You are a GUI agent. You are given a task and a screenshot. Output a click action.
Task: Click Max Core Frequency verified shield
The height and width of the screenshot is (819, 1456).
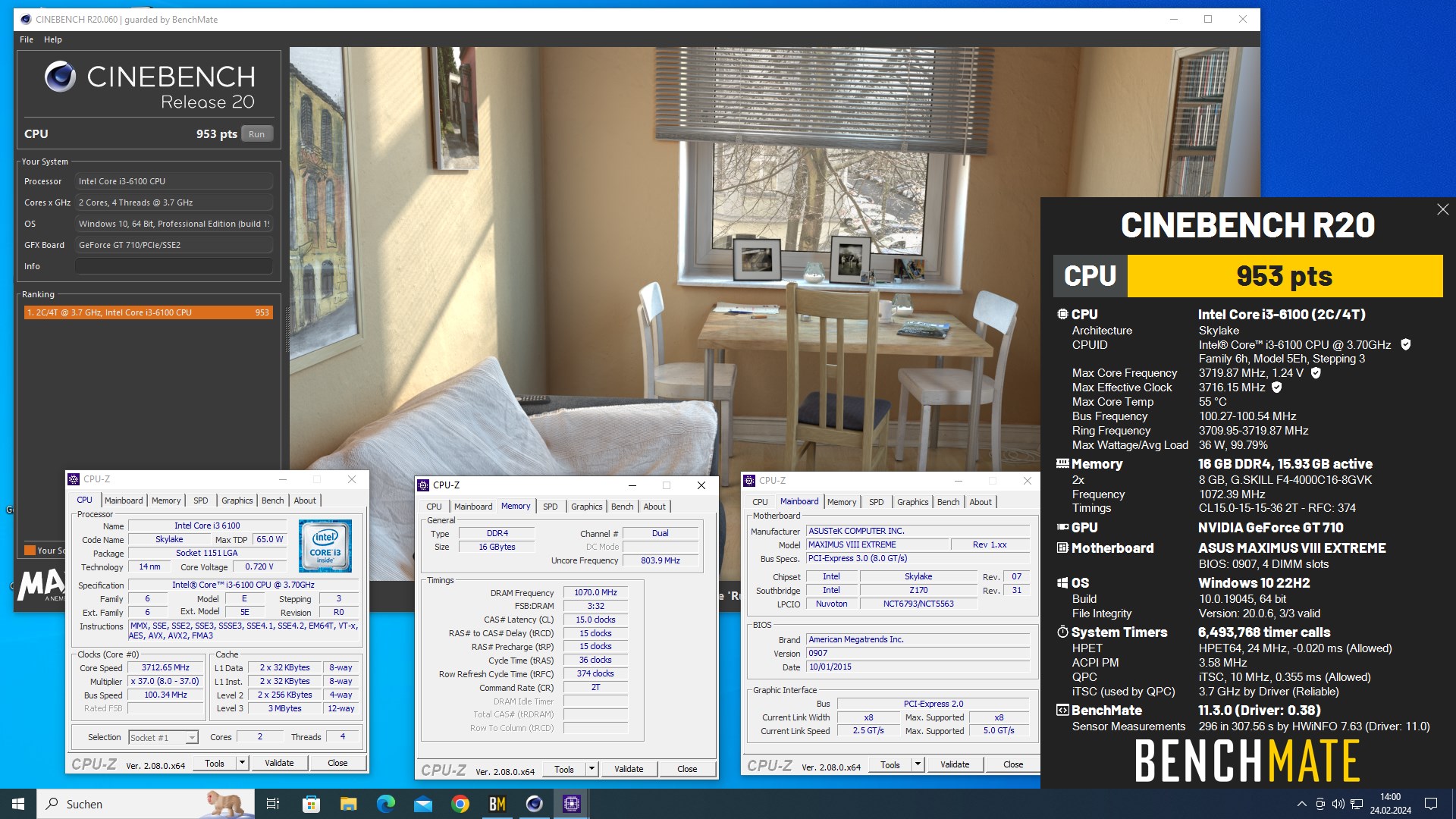(x=1316, y=373)
